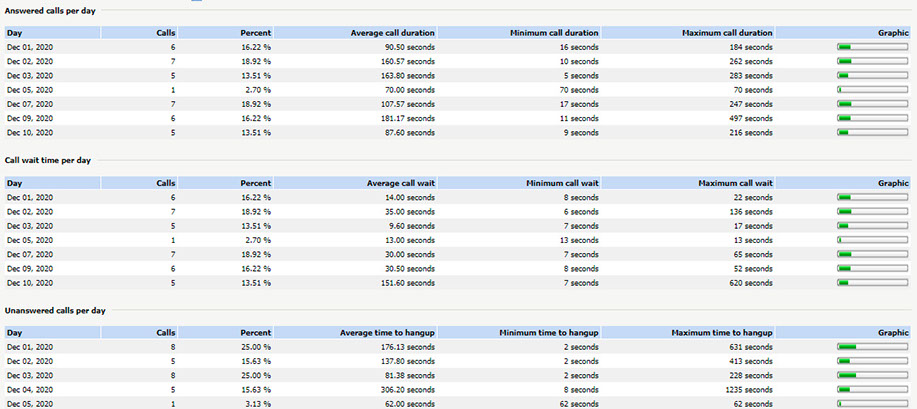Sort Answered calls by Average call duration
The height and width of the screenshot is (409, 917).
(392, 33)
